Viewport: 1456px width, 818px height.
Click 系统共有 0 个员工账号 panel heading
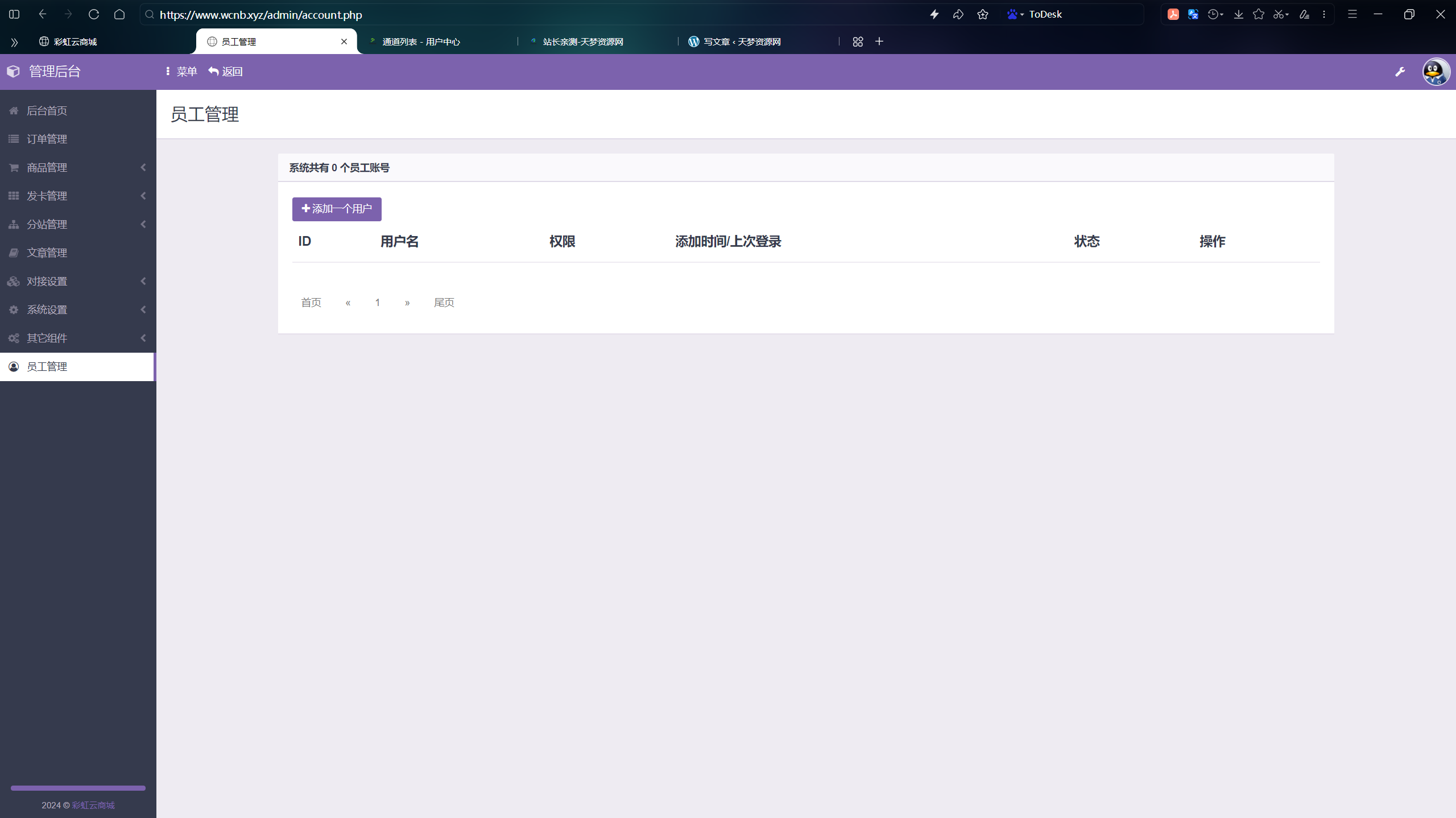[339, 168]
